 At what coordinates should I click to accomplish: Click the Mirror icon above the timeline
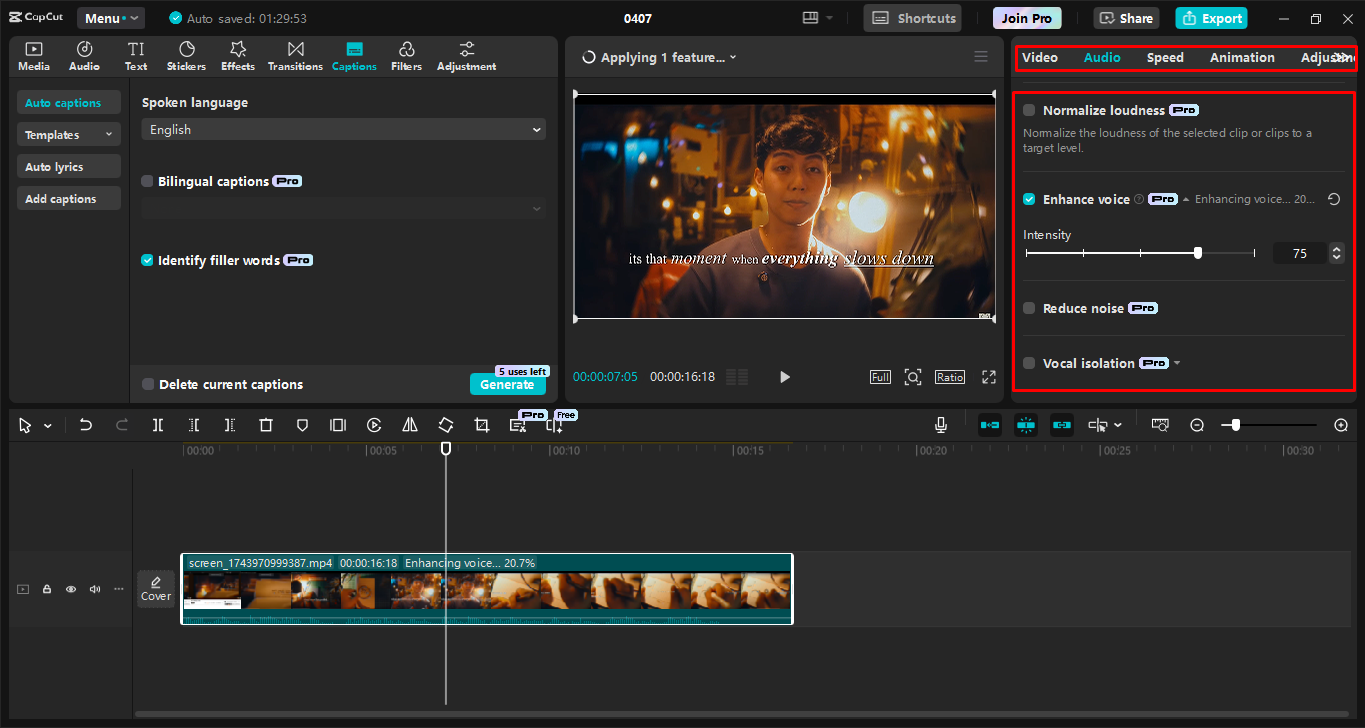[x=409, y=424]
